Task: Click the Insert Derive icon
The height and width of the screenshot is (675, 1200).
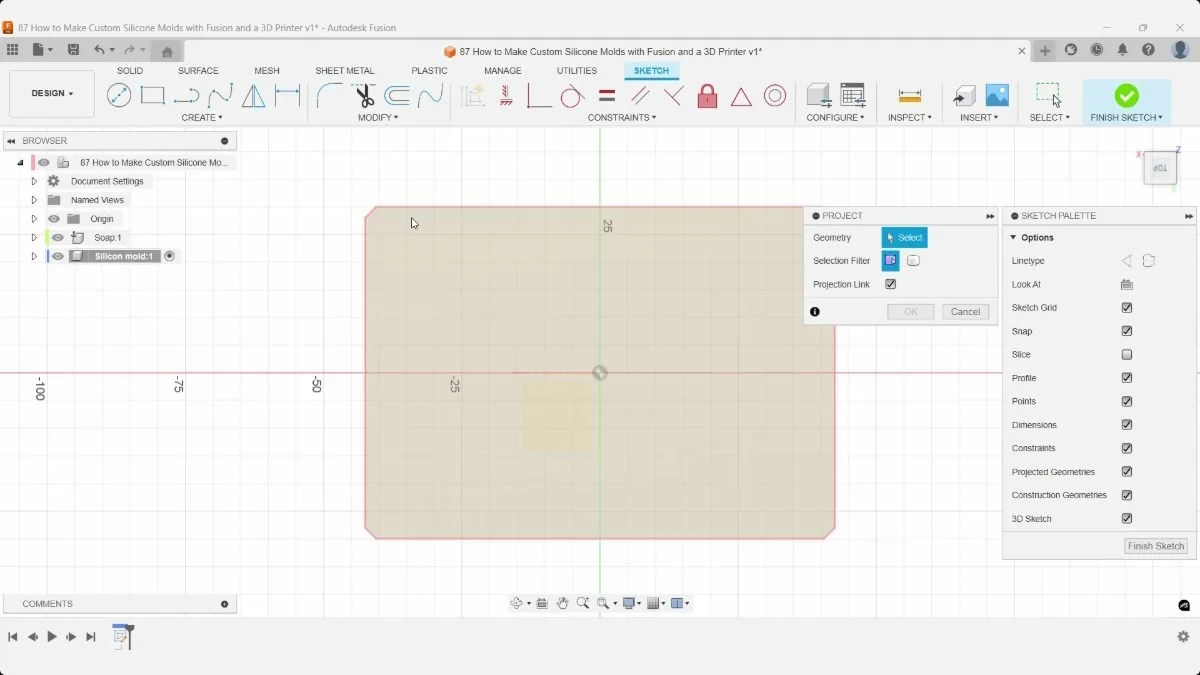Action: click(964, 95)
